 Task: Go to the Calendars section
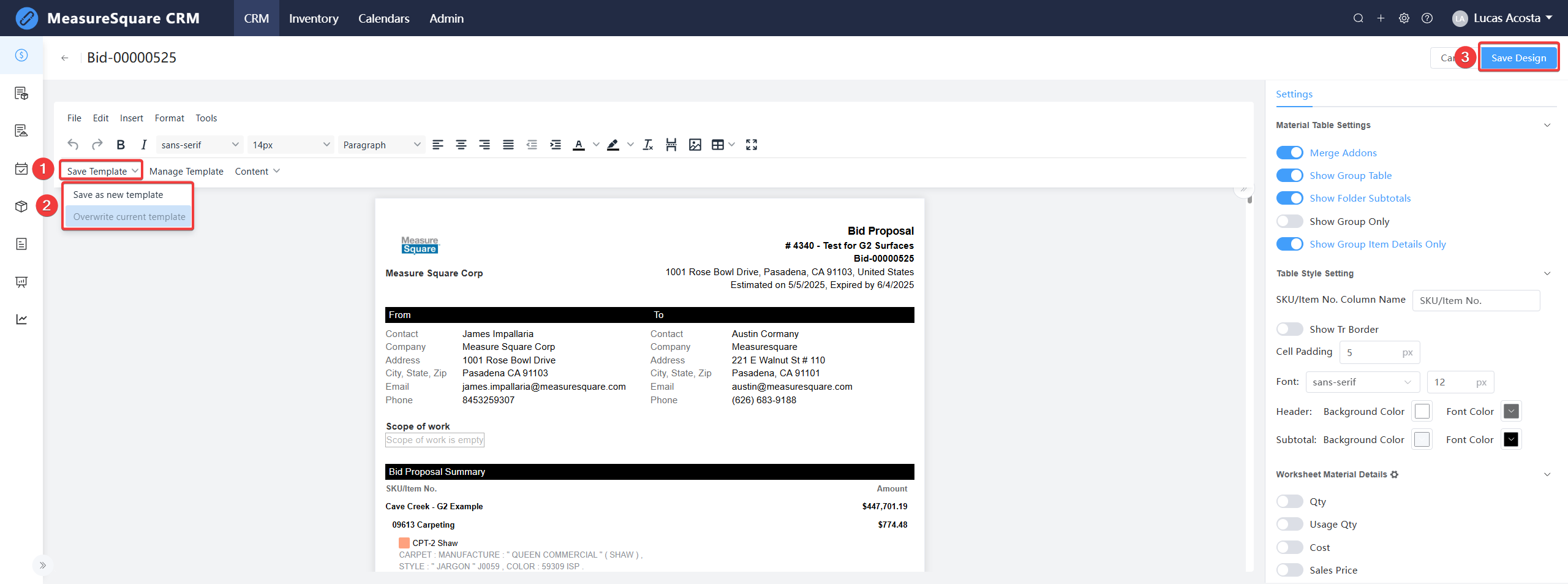(x=383, y=18)
